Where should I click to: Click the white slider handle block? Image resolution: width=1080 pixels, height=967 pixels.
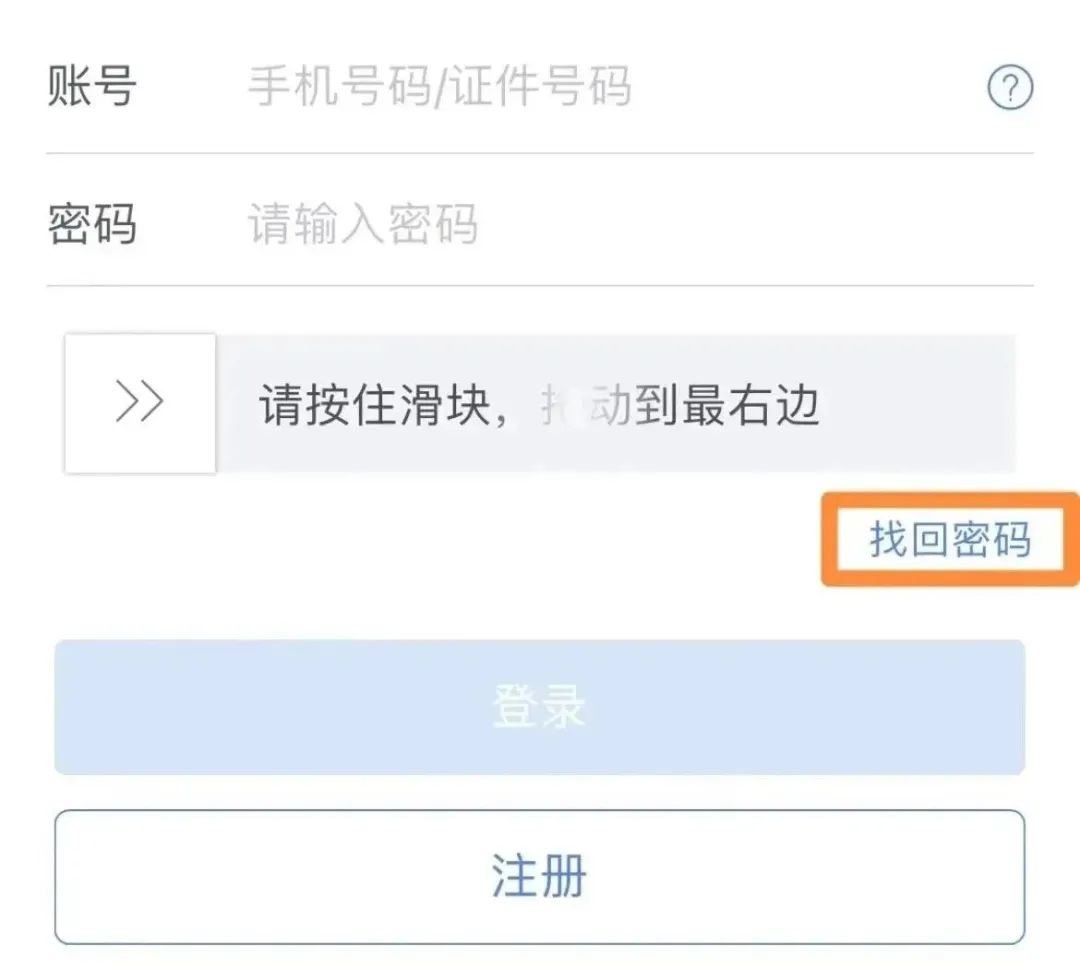(x=140, y=404)
